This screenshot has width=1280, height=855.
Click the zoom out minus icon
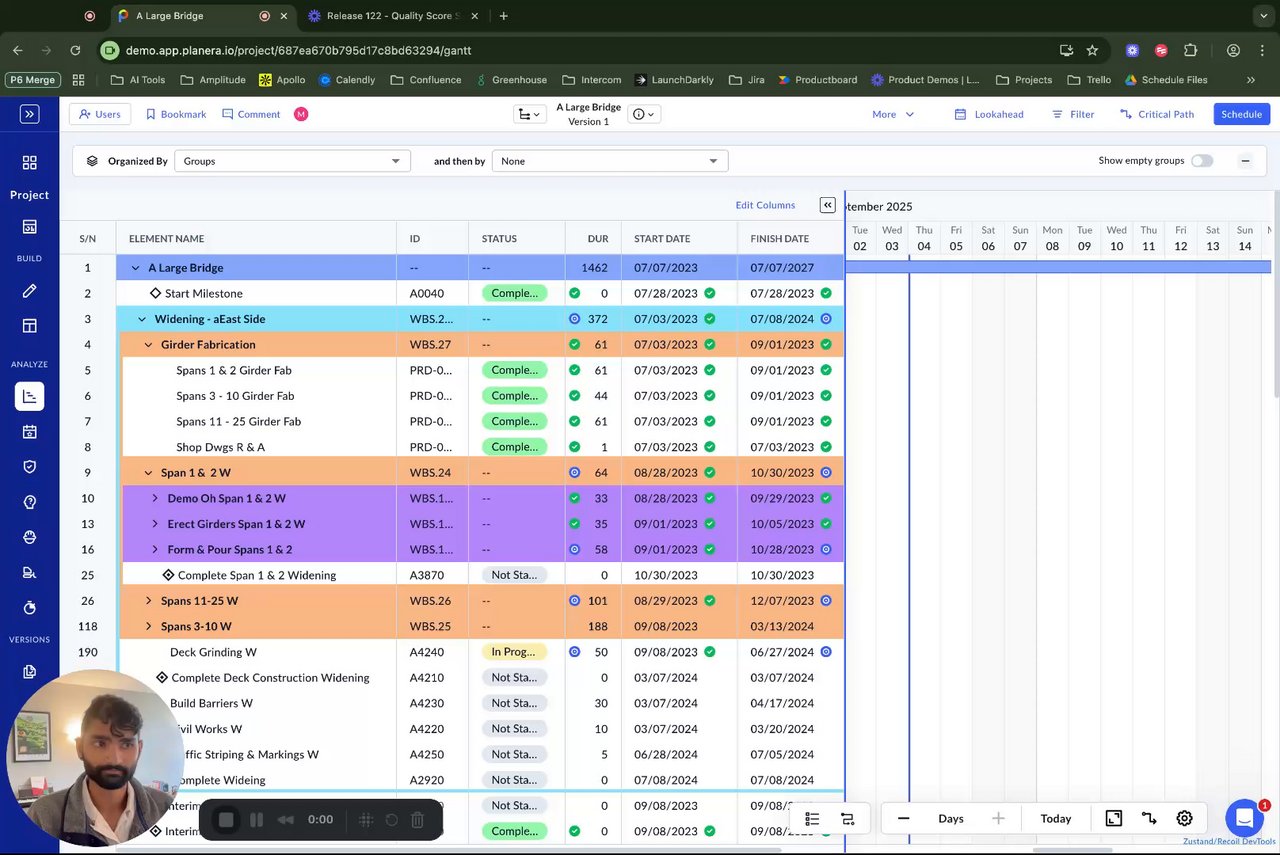pos(903,818)
